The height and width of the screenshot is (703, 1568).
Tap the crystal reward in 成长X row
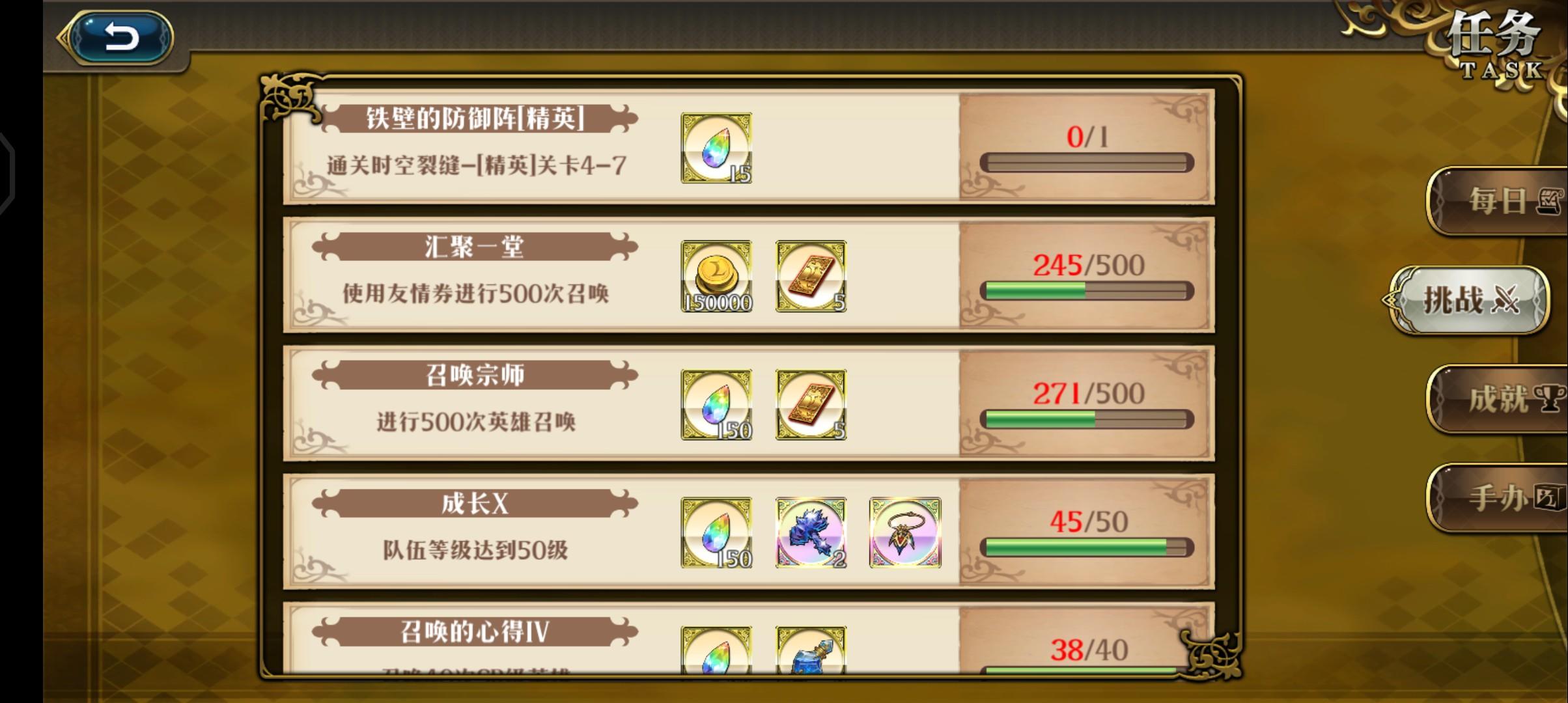point(716,532)
